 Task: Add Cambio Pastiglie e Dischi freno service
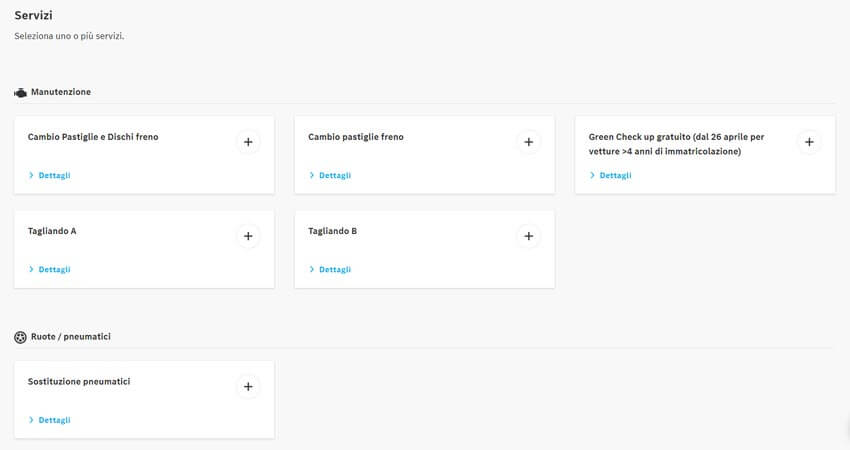tap(248, 142)
